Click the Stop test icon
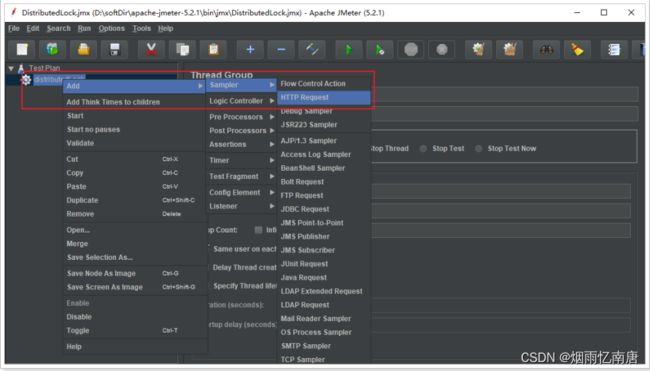This screenshot has width=650, height=371. [x=411, y=50]
